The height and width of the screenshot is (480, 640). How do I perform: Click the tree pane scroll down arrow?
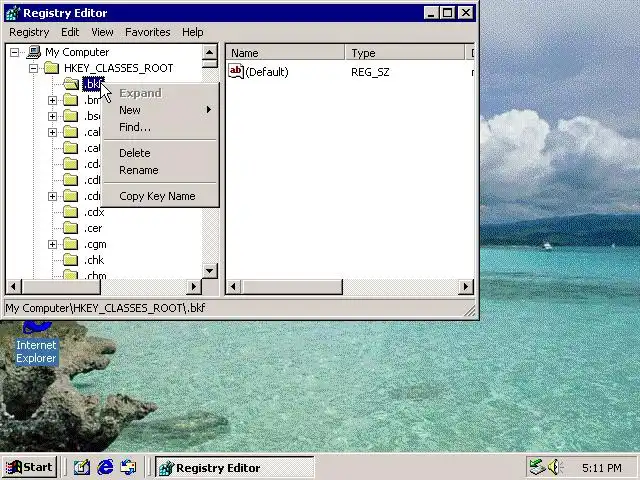click(209, 271)
